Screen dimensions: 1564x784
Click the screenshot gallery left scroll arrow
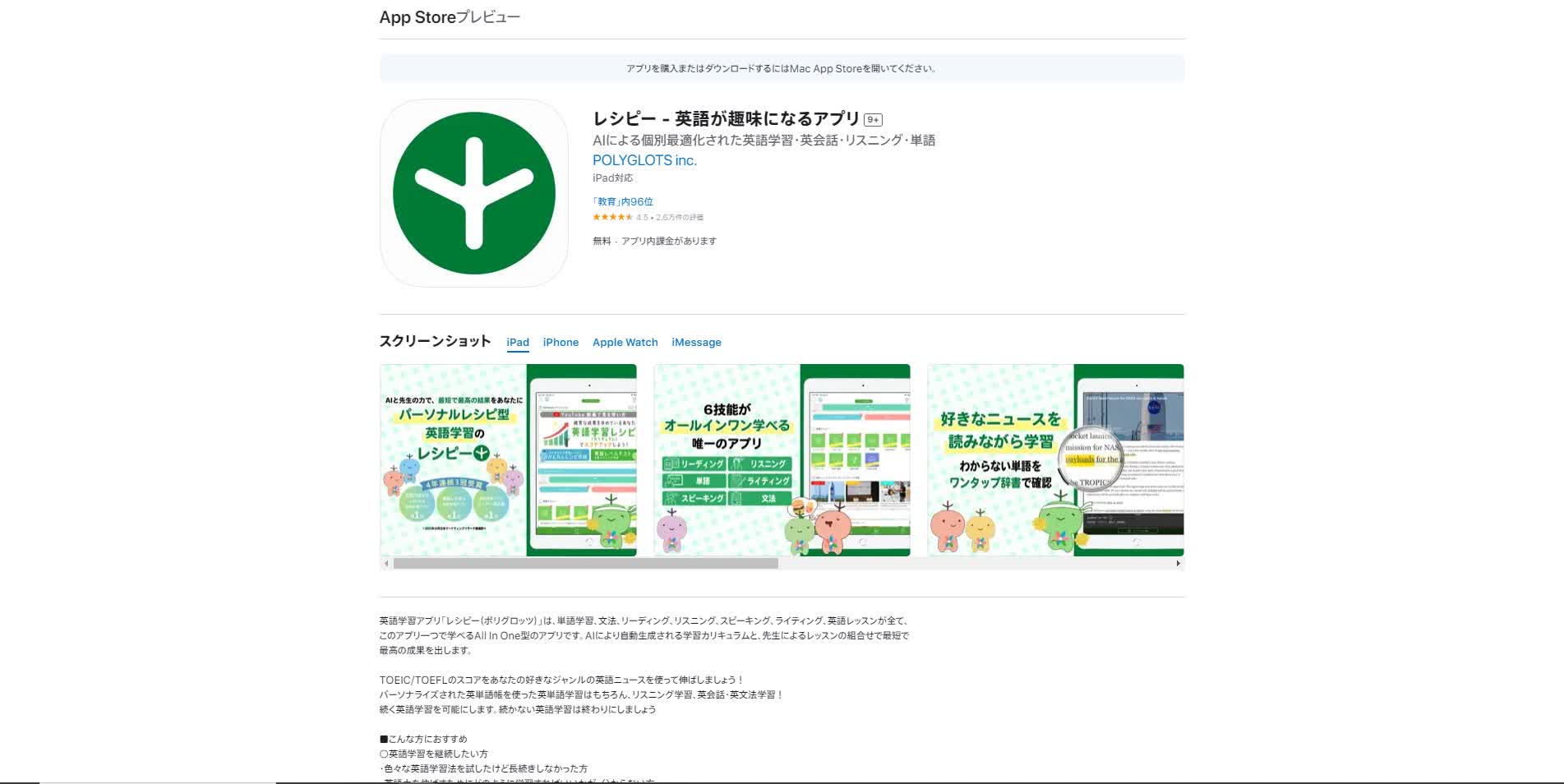(x=386, y=564)
